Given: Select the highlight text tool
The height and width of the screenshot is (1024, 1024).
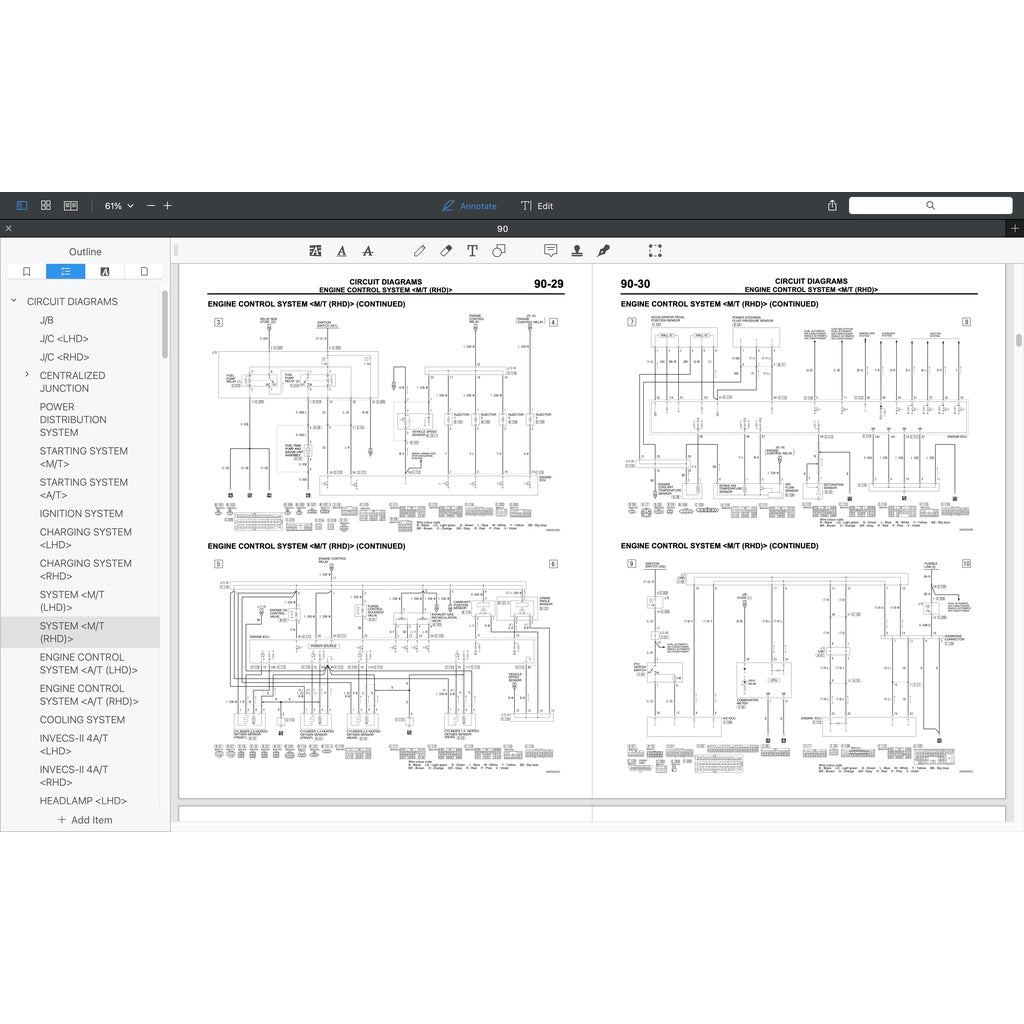Looking at the screenshot, I should point(316,251).
